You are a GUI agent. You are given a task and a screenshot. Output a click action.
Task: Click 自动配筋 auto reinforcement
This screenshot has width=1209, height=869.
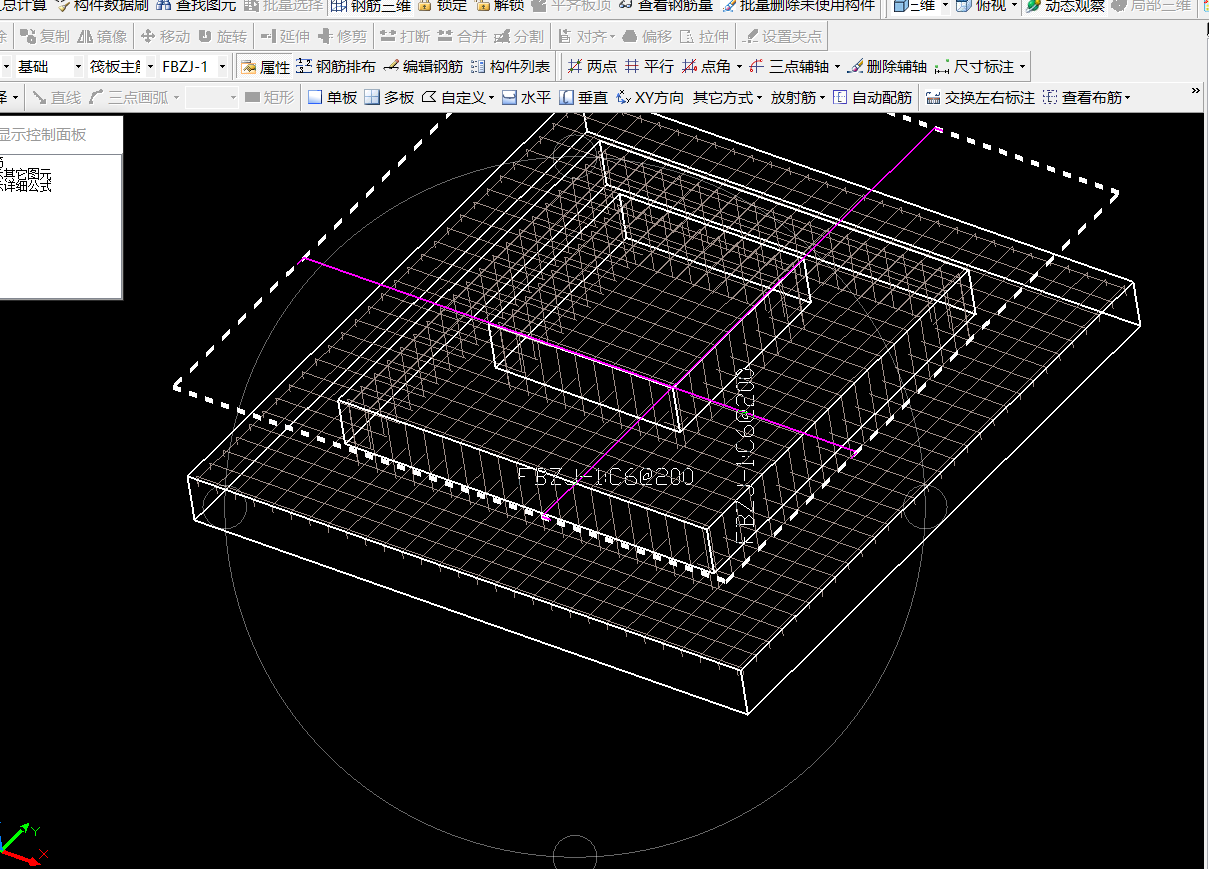click(x=873, y=97)
